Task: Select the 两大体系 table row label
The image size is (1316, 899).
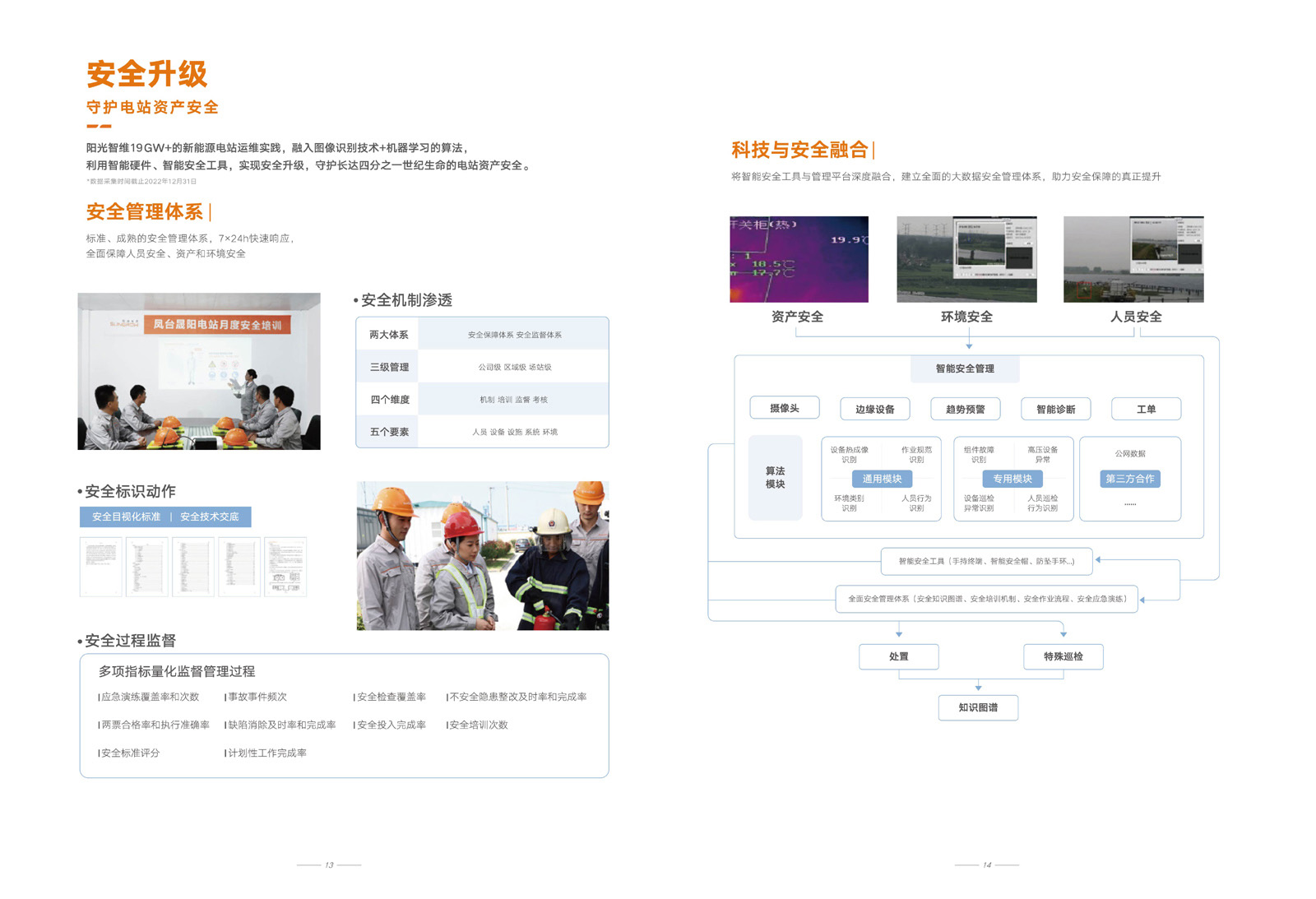Action: pos(388,335)
